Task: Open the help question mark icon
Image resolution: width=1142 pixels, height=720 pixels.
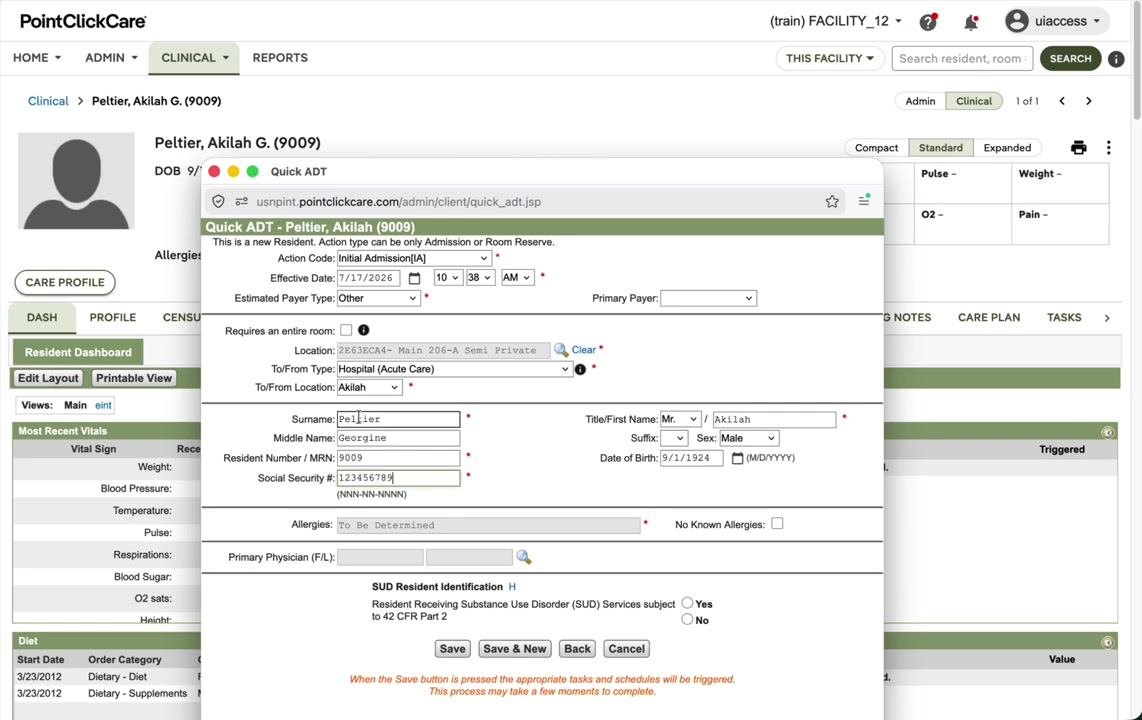Action: coord(928,22)
